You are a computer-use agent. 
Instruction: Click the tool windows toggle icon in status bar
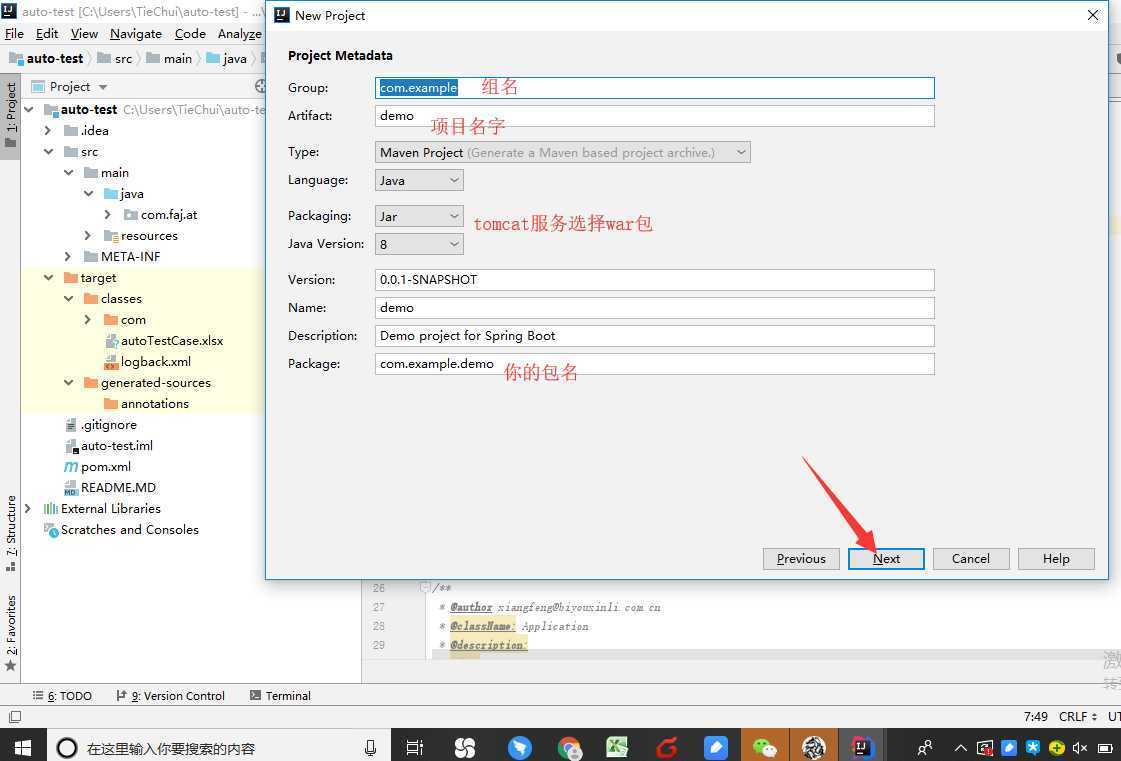coord(14,717)
